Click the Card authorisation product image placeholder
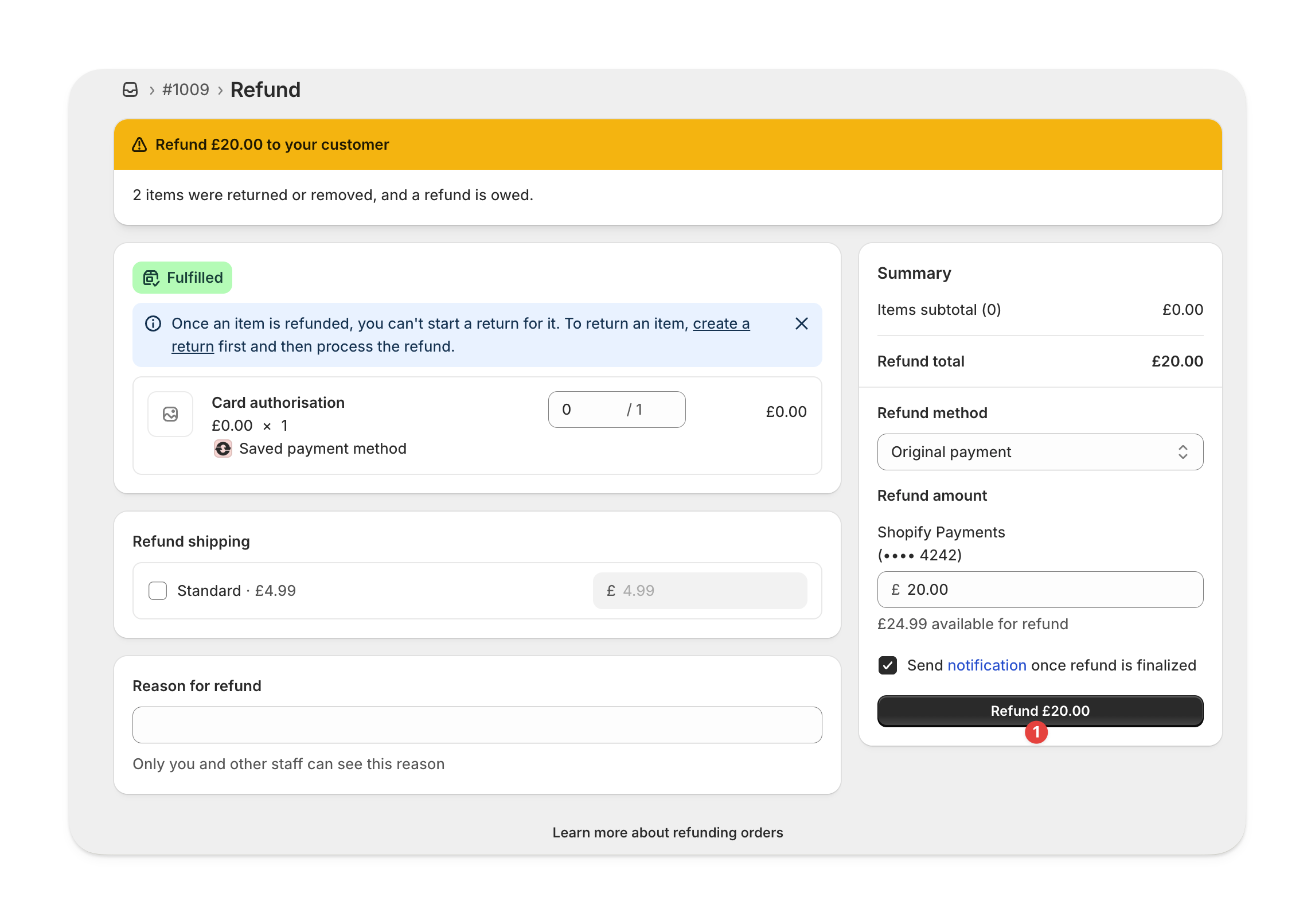 click(x=170, y=414)
